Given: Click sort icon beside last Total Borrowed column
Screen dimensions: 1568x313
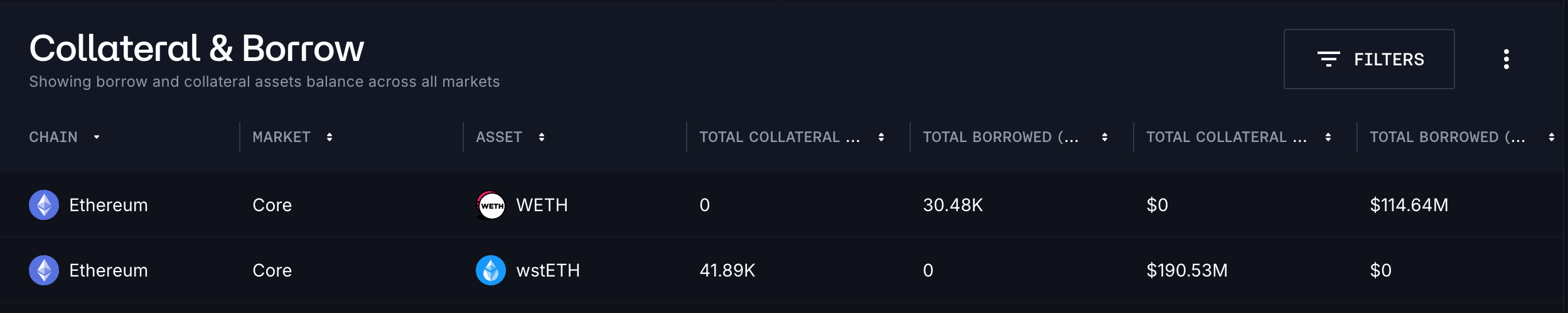Looking at the screenshot, I should 1552,137.
